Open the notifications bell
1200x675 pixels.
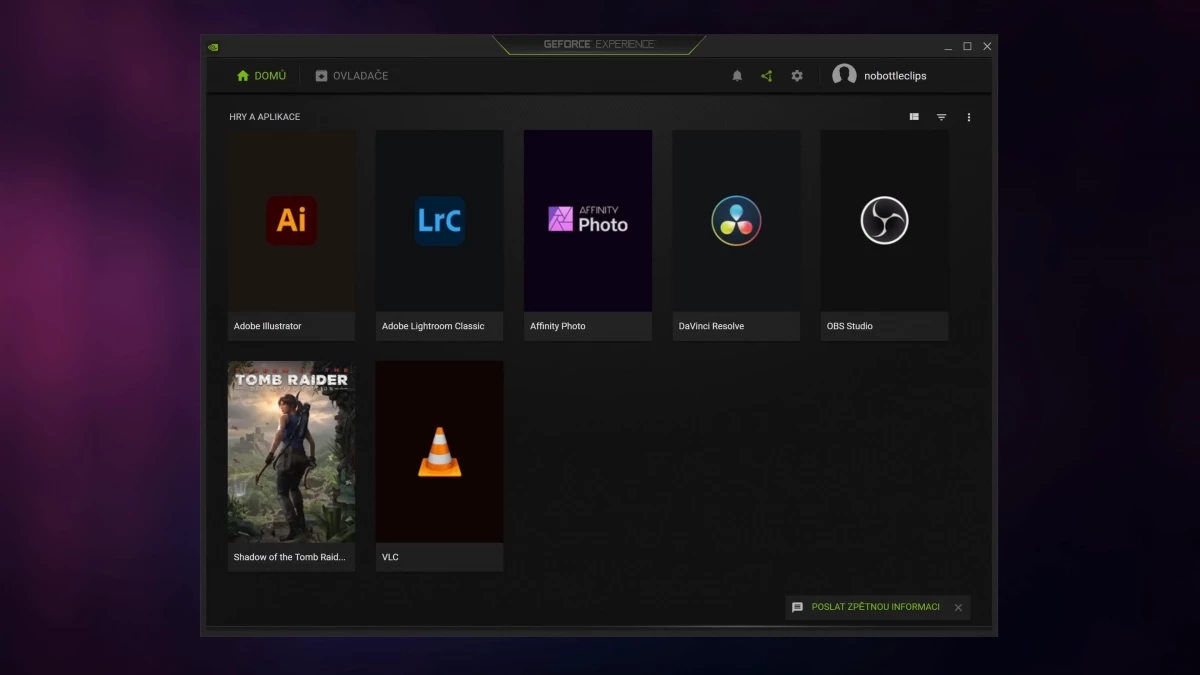(737, 76)
